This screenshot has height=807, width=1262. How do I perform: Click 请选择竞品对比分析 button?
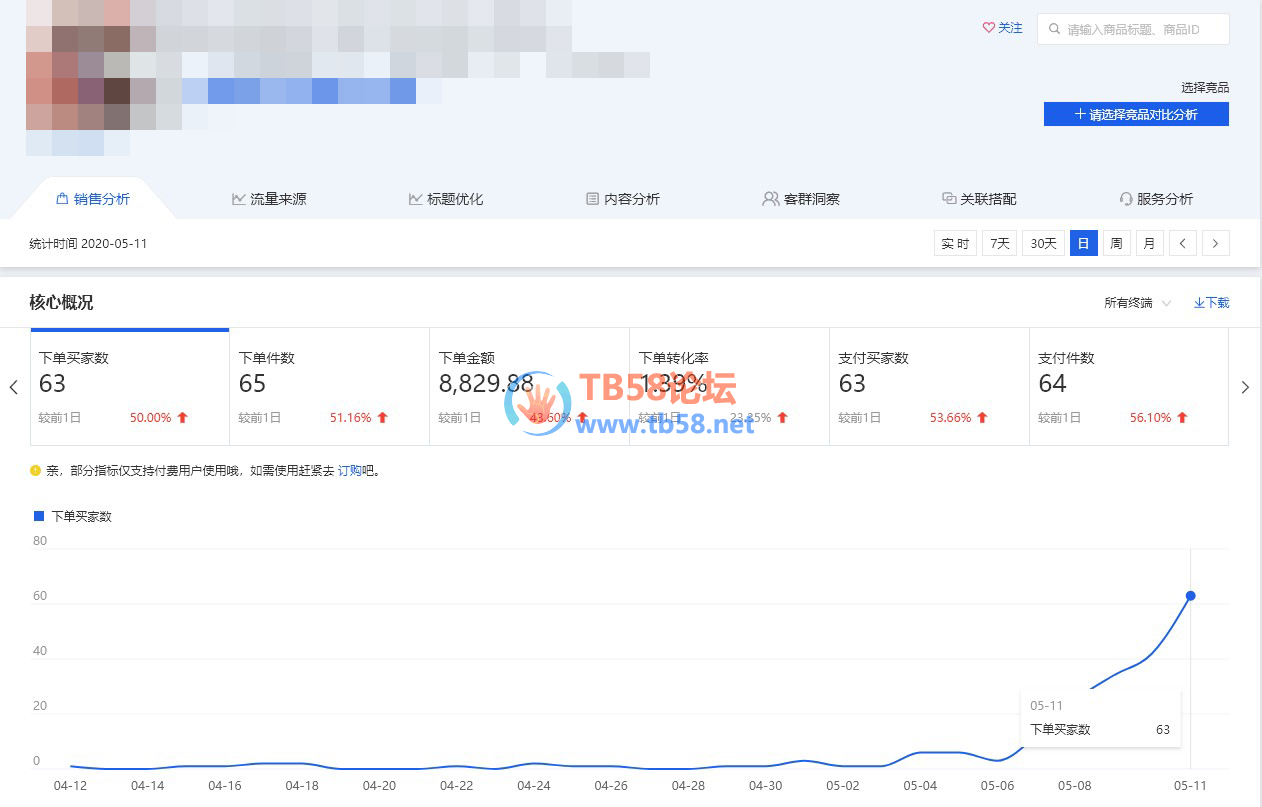(x=1136, y=114)
